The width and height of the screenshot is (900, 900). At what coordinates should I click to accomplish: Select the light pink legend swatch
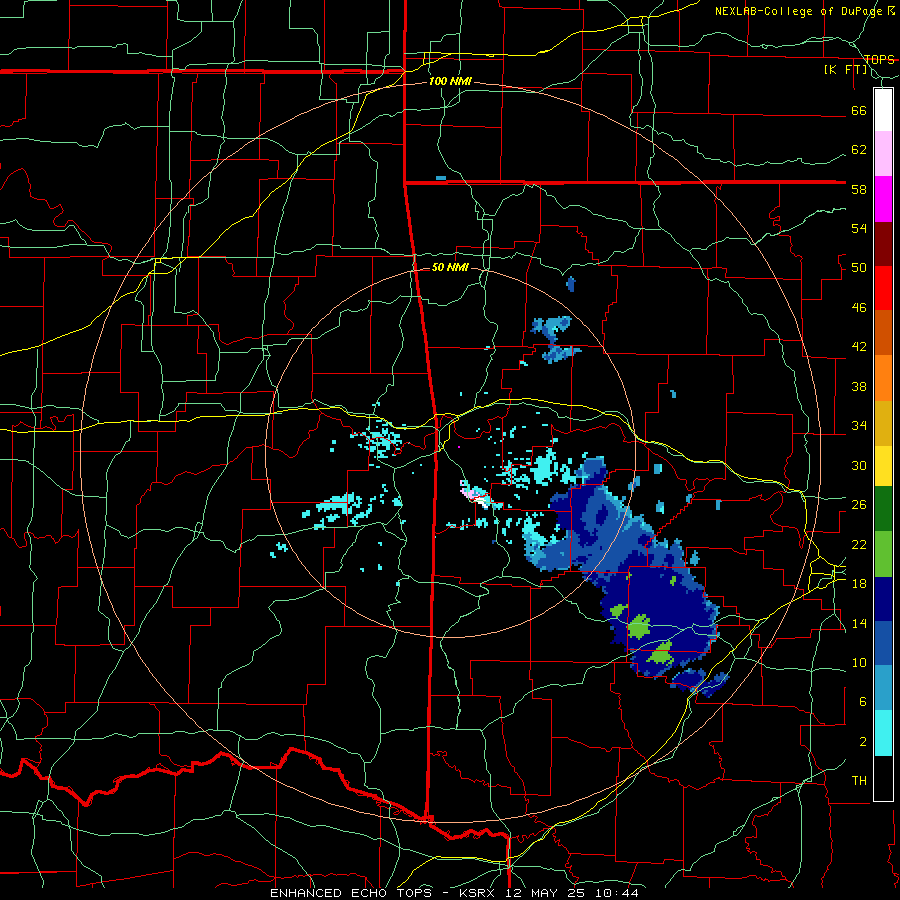coord(883,154)
